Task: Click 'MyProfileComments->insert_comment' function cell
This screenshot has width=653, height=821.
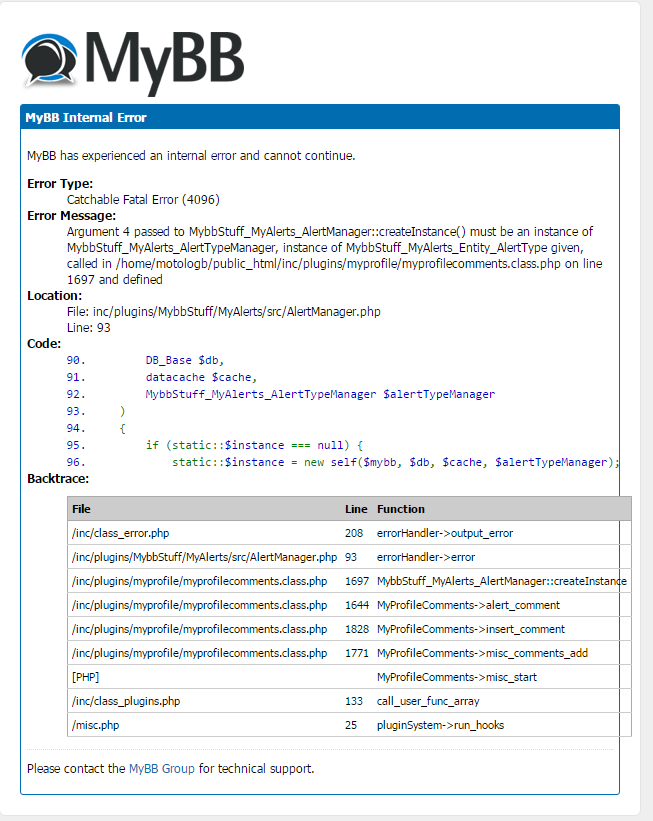Action: tap(470, 629)
